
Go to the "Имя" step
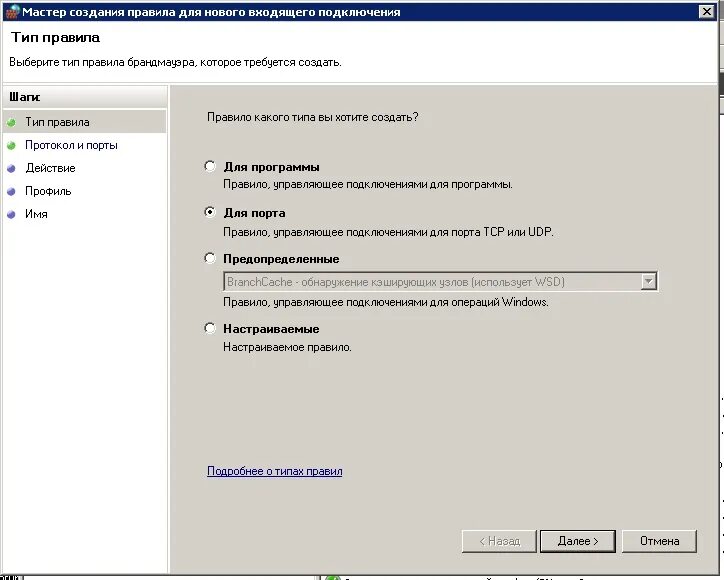point(36,214)
